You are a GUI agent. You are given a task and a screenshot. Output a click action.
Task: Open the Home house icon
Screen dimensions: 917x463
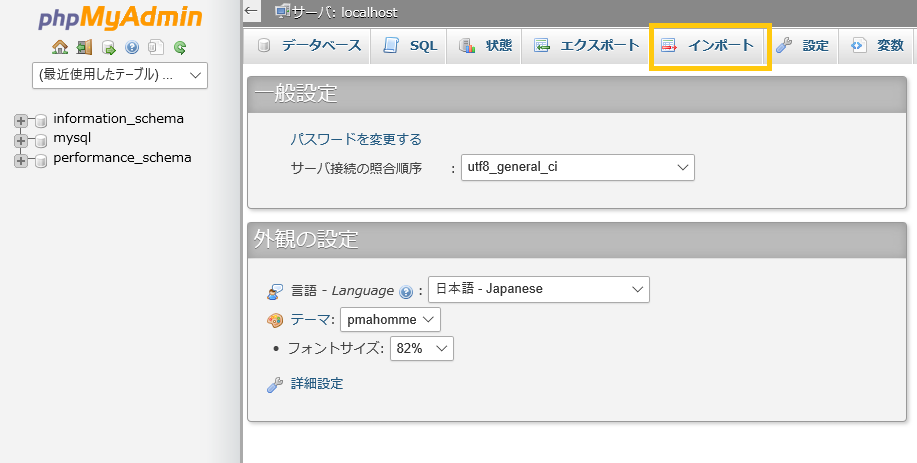click(60, 47)
